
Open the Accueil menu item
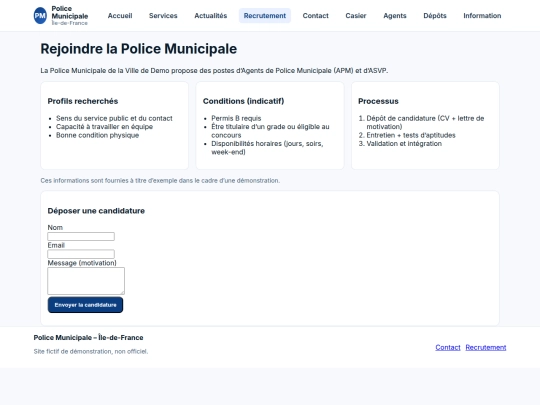coord(120,15)
